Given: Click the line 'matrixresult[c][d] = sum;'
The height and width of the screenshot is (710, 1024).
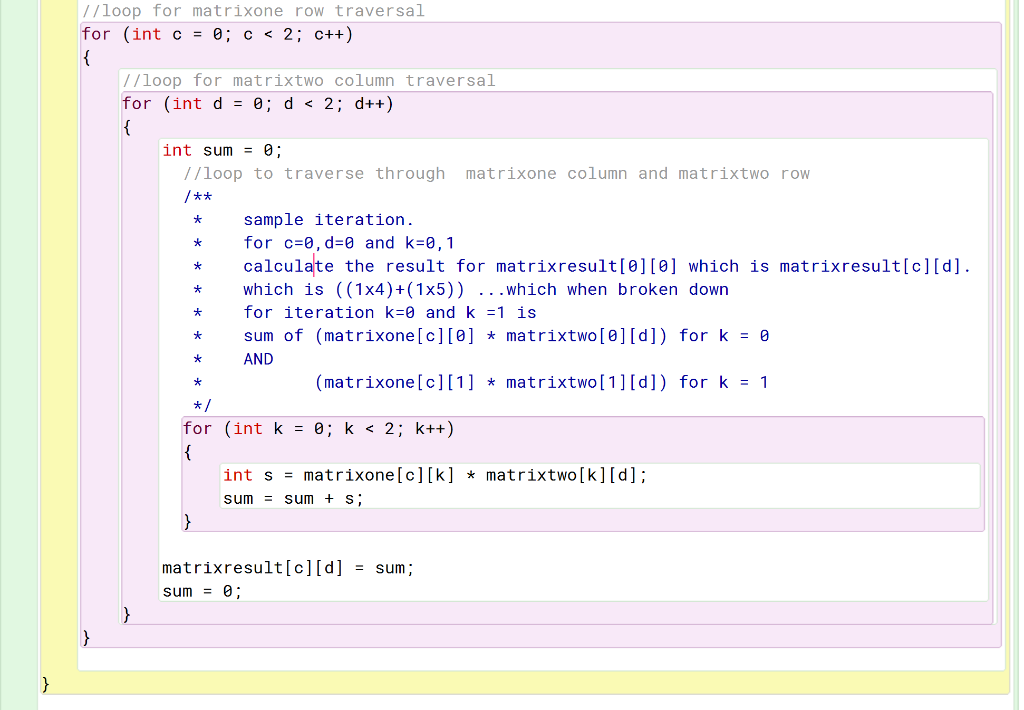Looking at the screenshot, I should (x=288, y=567).
